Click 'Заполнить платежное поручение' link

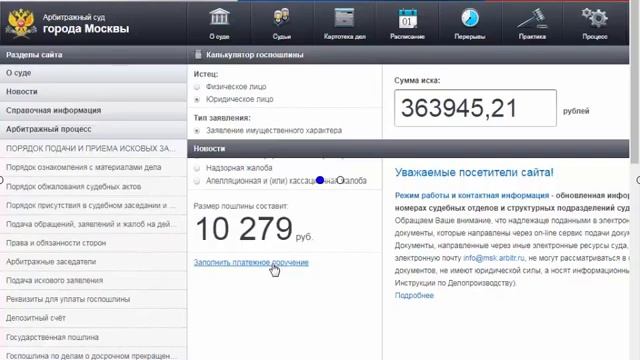pos(251,262)
